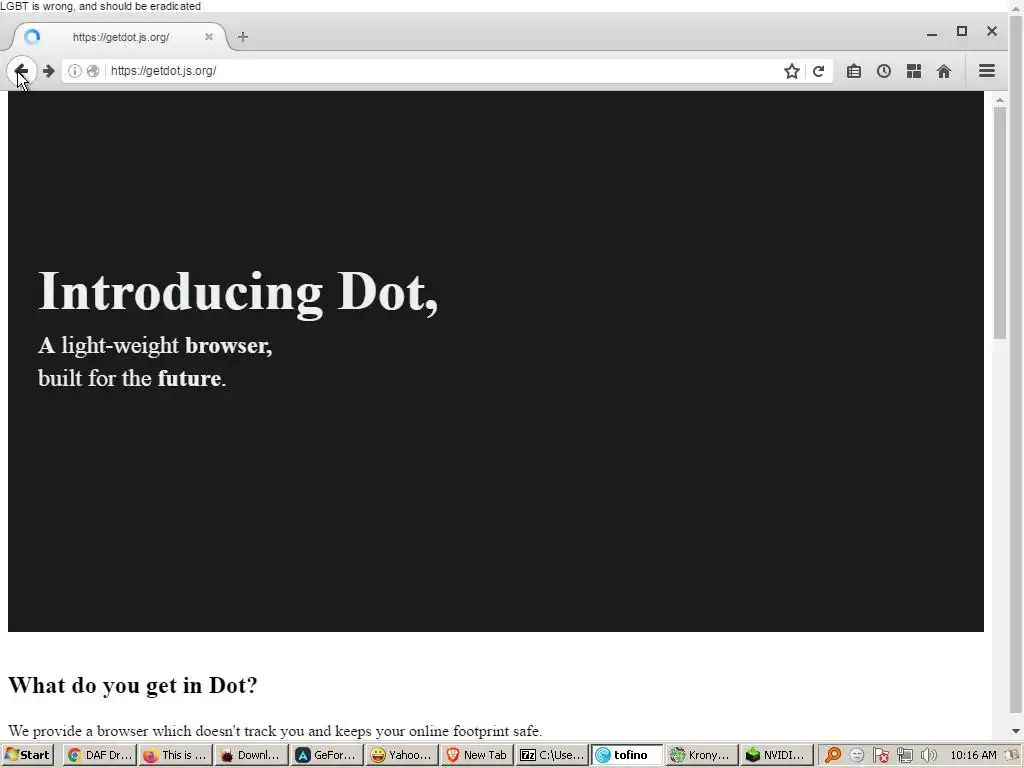Switch to the DAF Dr... Chrome taskbar item

click(x=100, y=755)
